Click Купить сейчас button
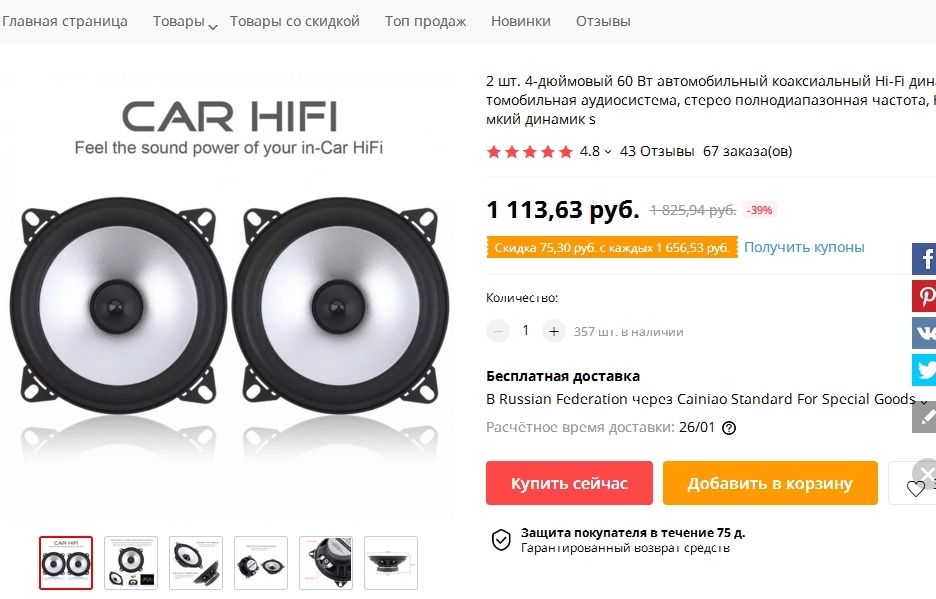Viewport: 936px width, 599px height. (x=569, y=483)
